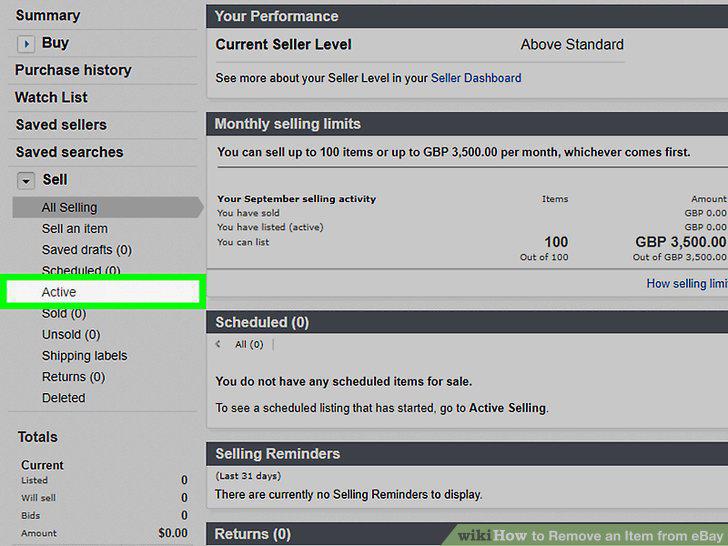The image size is (728, 546).
Task: Open the Watch List
Action: (x=51, y=98)
